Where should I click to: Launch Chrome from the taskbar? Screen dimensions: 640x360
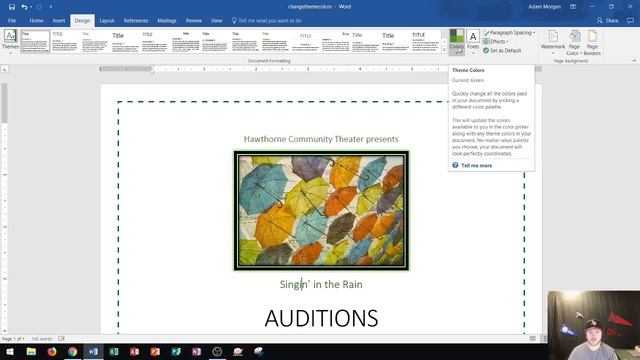(73, 351)
